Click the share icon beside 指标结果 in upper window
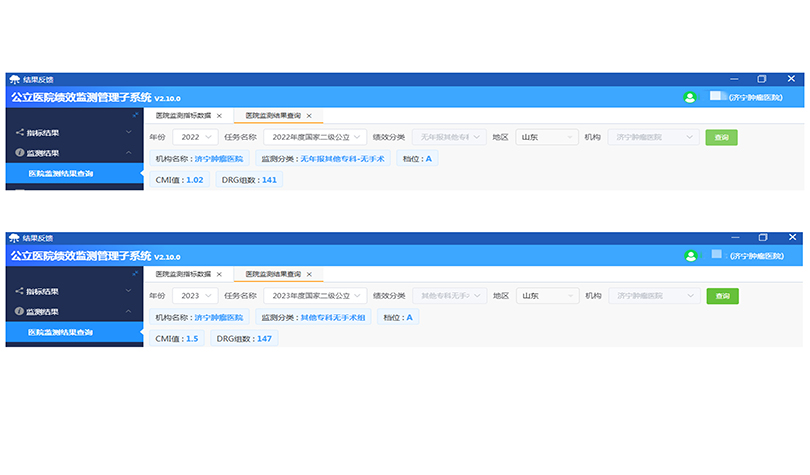Viewport: 810px width, 475px height. pos(20,133)
